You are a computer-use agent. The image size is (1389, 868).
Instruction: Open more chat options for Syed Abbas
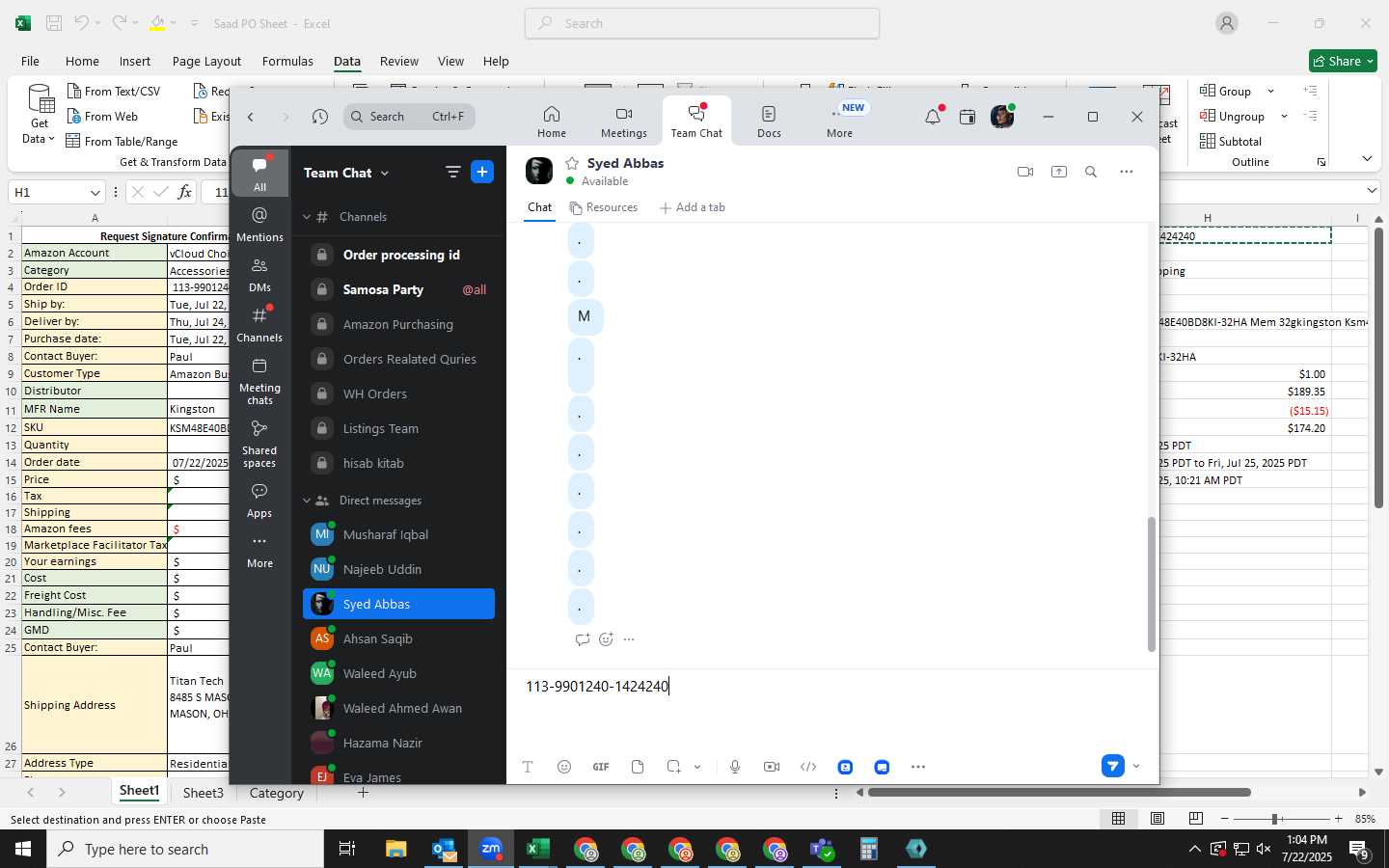[x=1126, y=172]
